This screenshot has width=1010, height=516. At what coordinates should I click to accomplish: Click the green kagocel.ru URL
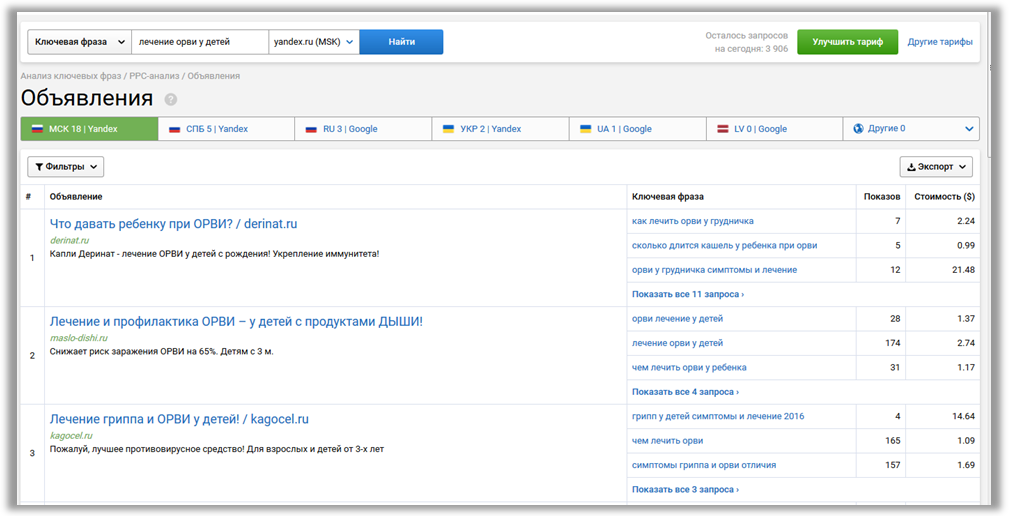point(71,435)
